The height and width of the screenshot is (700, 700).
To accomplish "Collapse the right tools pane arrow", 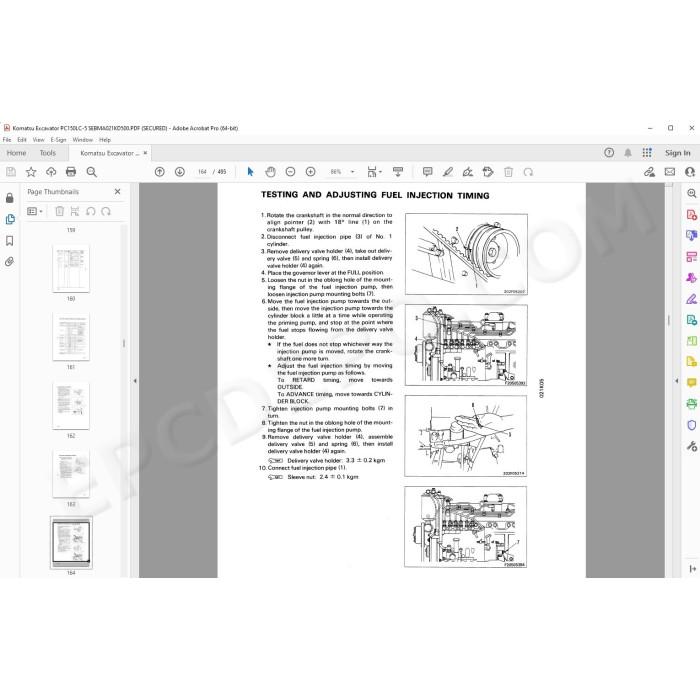I will click(677, 381).
